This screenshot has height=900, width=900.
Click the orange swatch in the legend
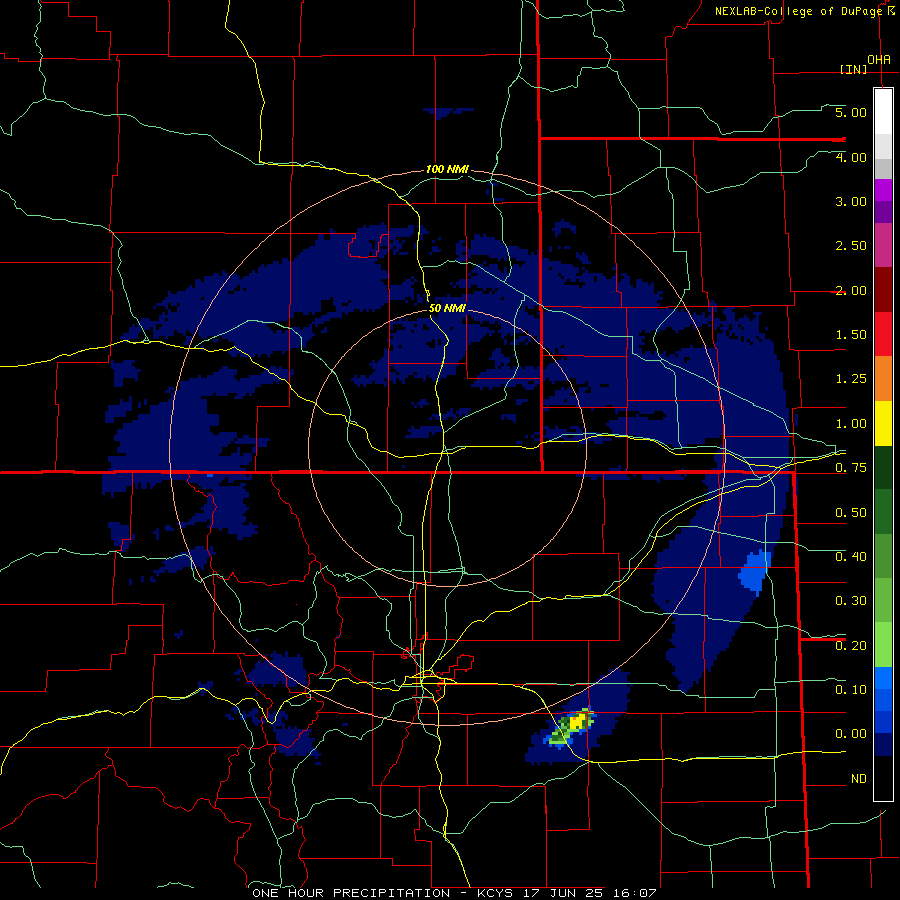coord(883,378)
